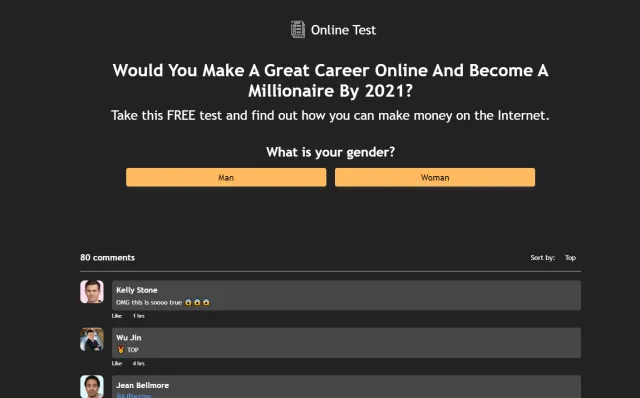Click the mention link in Jean Bellmore's comment
The image size is (640, 398).
pyautogui.click(x=133, y=396)
